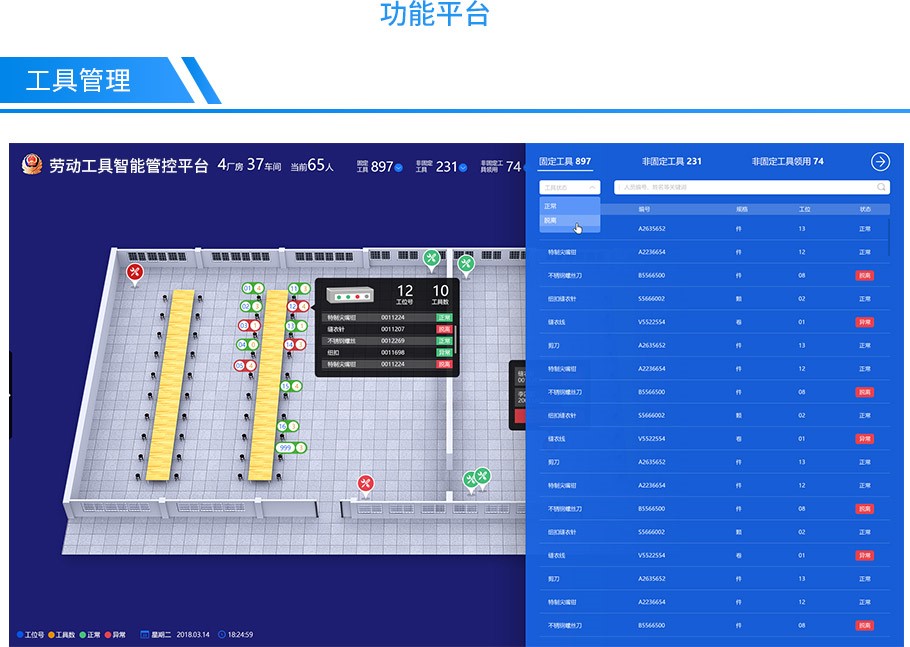Click the clock icon beside 18:24:59

tap(221, 634)
